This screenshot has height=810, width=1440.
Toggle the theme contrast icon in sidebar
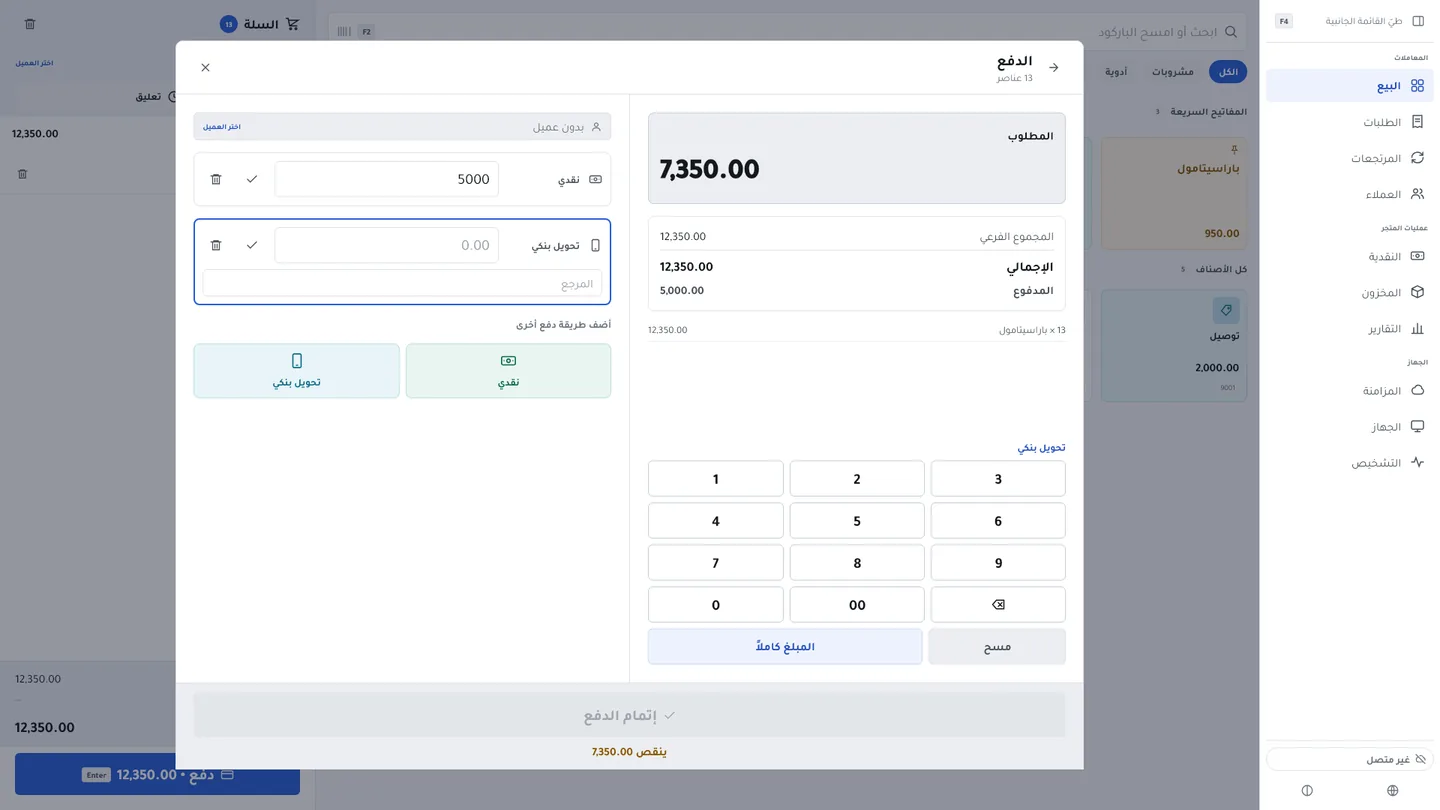pos(1307,791)
